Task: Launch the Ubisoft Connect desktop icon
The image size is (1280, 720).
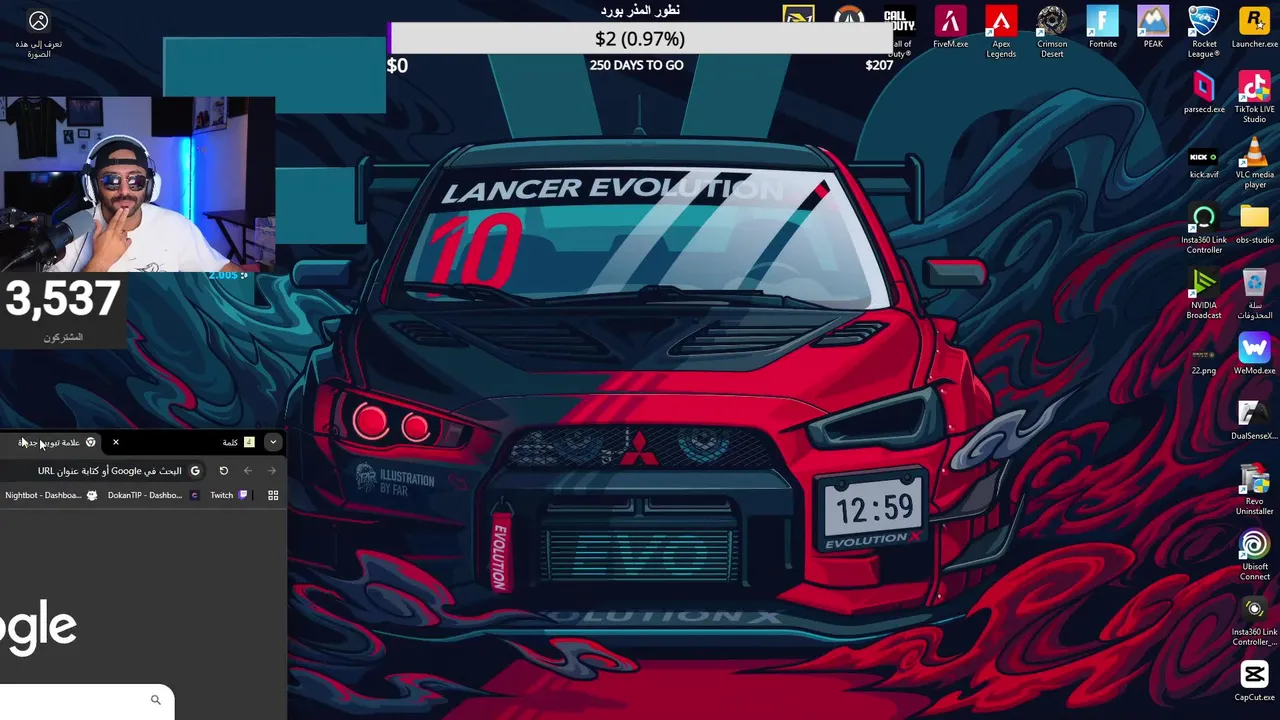Action: pos(1254,554)
